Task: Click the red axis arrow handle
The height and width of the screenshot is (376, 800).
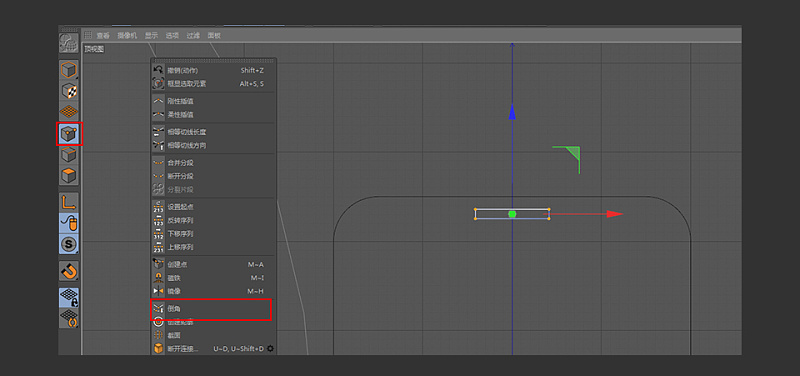Action: (x=615, y=214)
